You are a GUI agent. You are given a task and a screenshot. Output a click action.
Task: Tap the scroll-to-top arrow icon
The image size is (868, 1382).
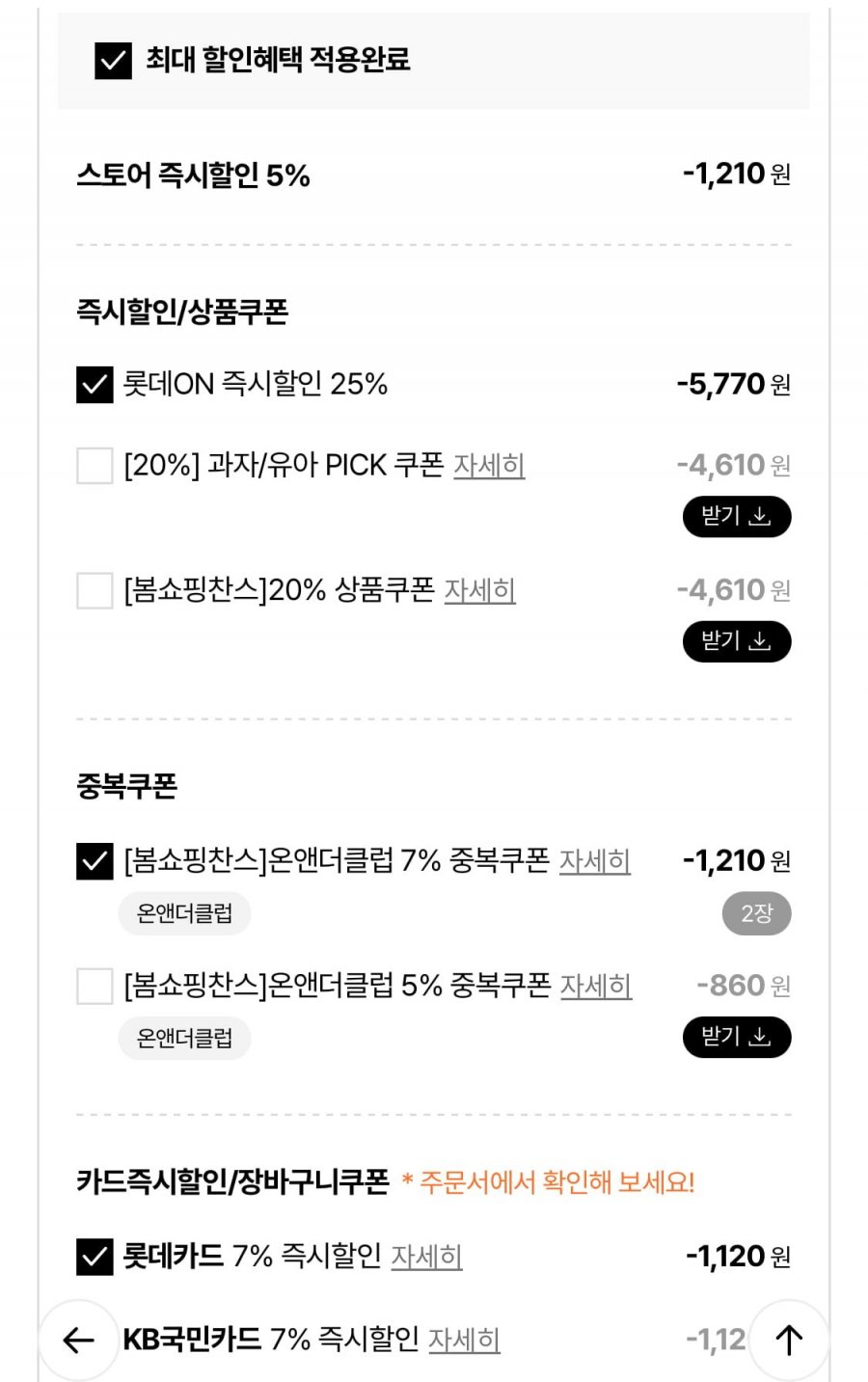pos(789,1340)
